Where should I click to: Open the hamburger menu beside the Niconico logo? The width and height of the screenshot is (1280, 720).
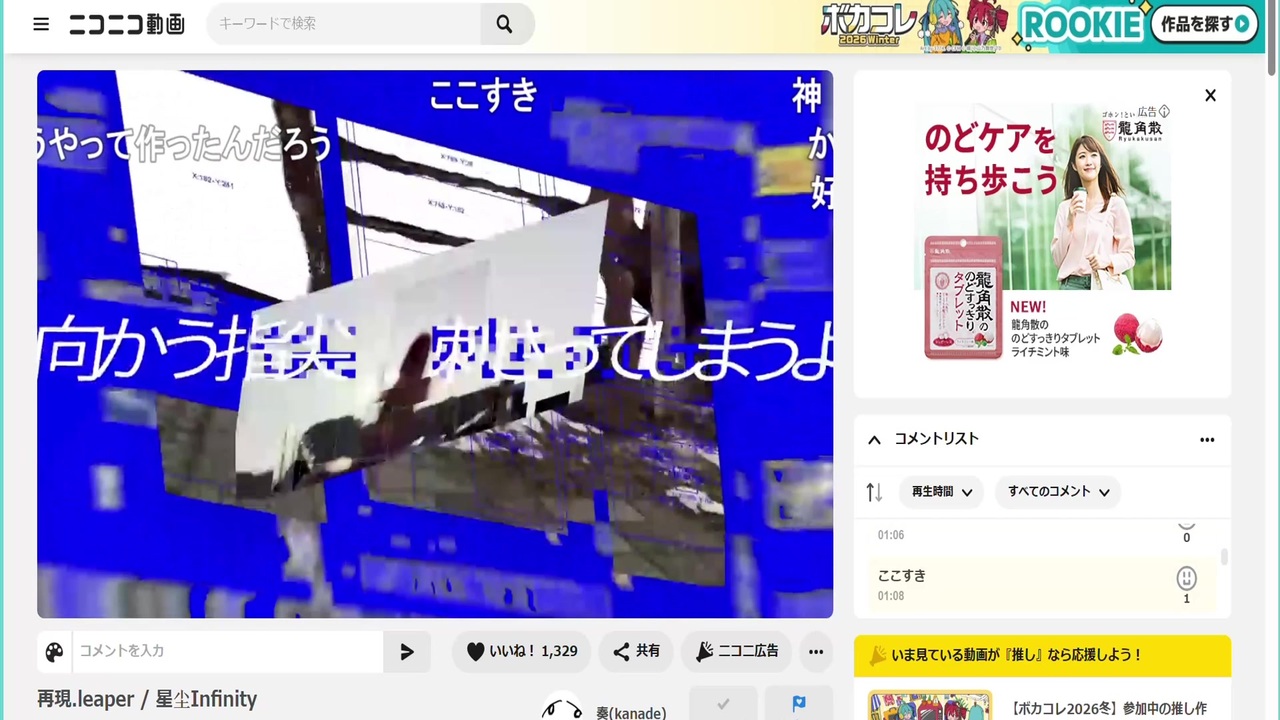(x=41, y=24)
